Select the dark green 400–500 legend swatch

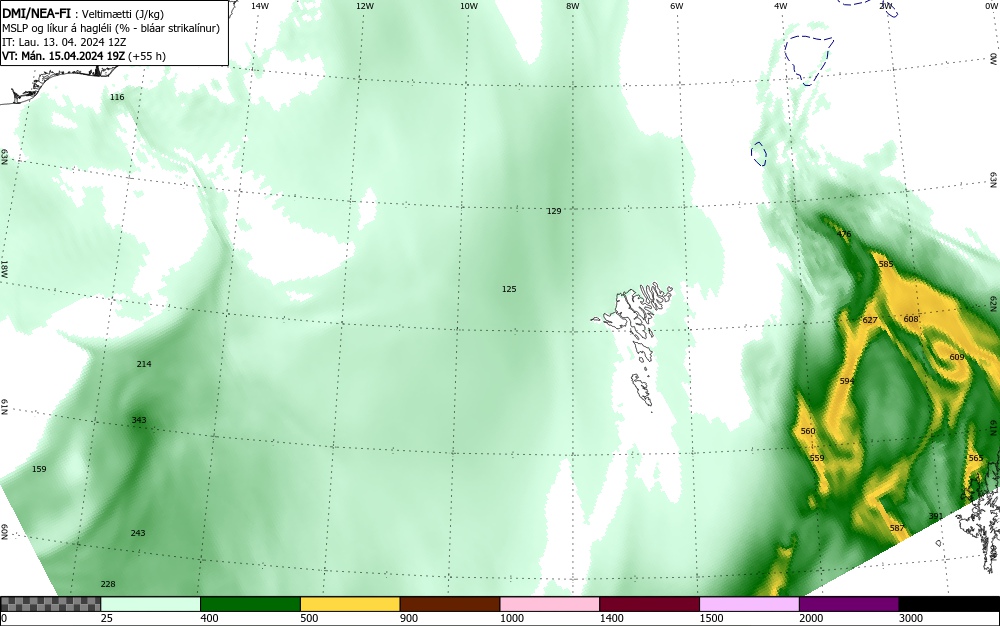pos(250,604)
